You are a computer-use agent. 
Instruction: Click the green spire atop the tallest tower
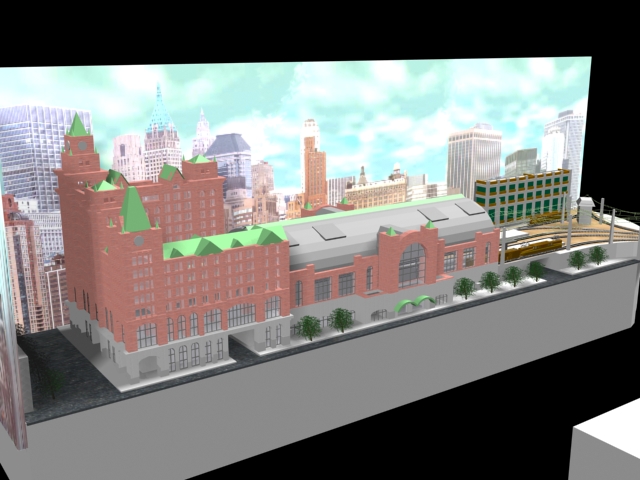coord(77,125)
